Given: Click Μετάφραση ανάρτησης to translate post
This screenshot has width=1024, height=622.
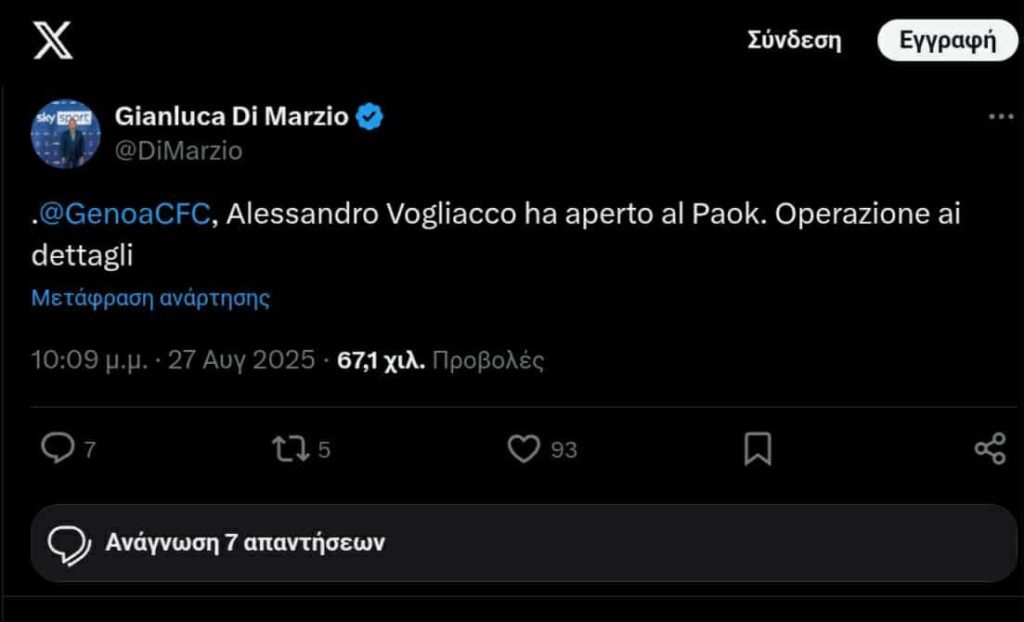Looking at the screenshot, I should click(150, 297).
